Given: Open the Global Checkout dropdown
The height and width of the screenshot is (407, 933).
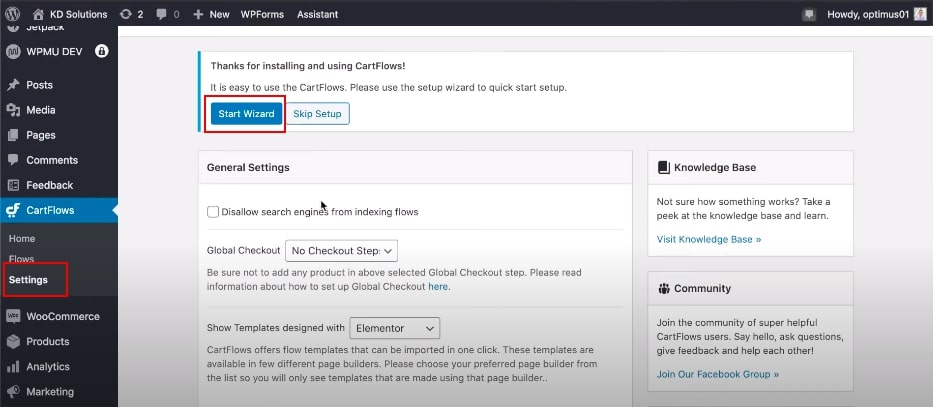Looking at the screenshot, I should [x=342, y=251].
